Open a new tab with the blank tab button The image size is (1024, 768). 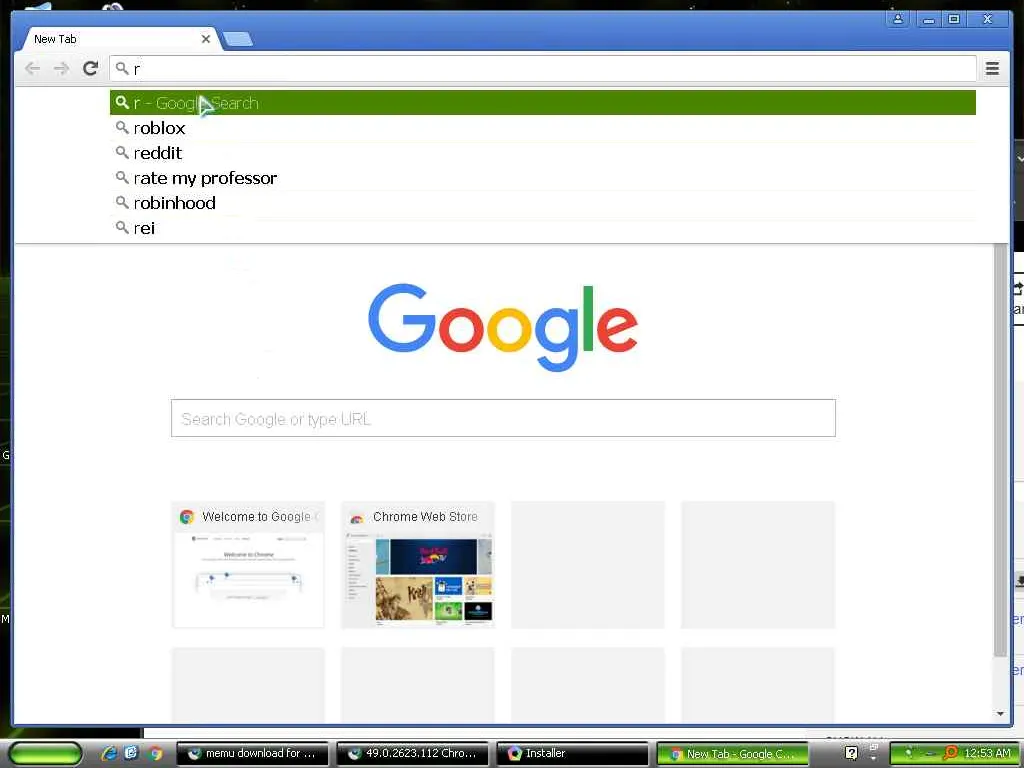tap(238, 40)
